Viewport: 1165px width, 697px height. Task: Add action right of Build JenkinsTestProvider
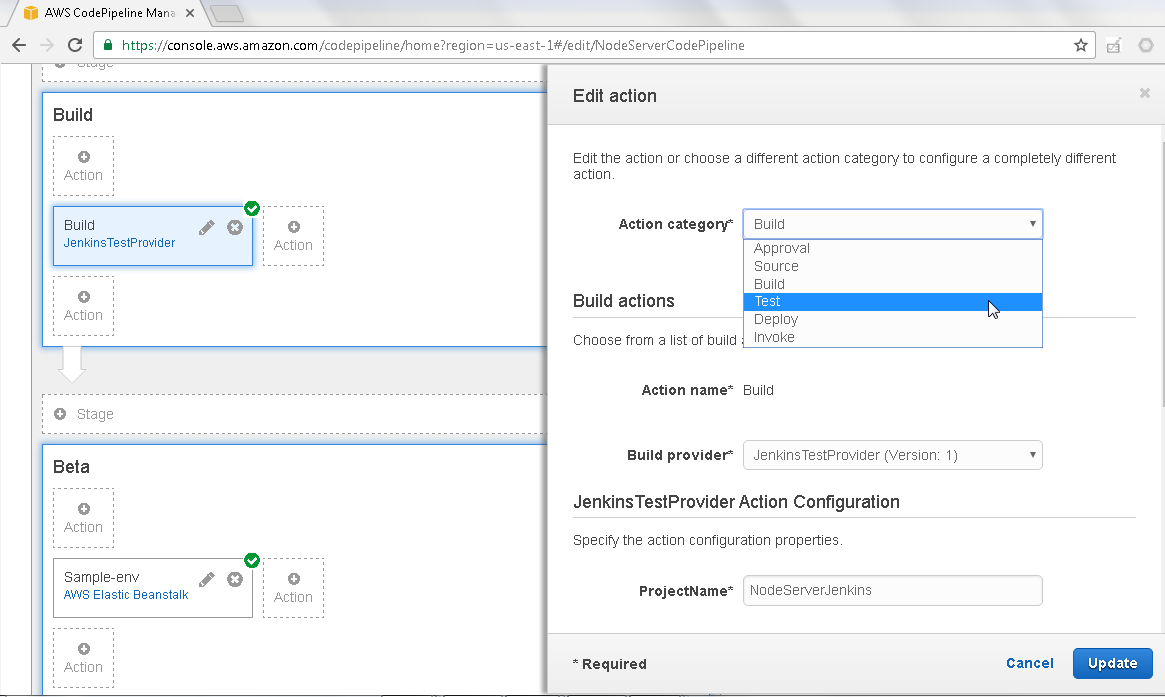(293, 236)
